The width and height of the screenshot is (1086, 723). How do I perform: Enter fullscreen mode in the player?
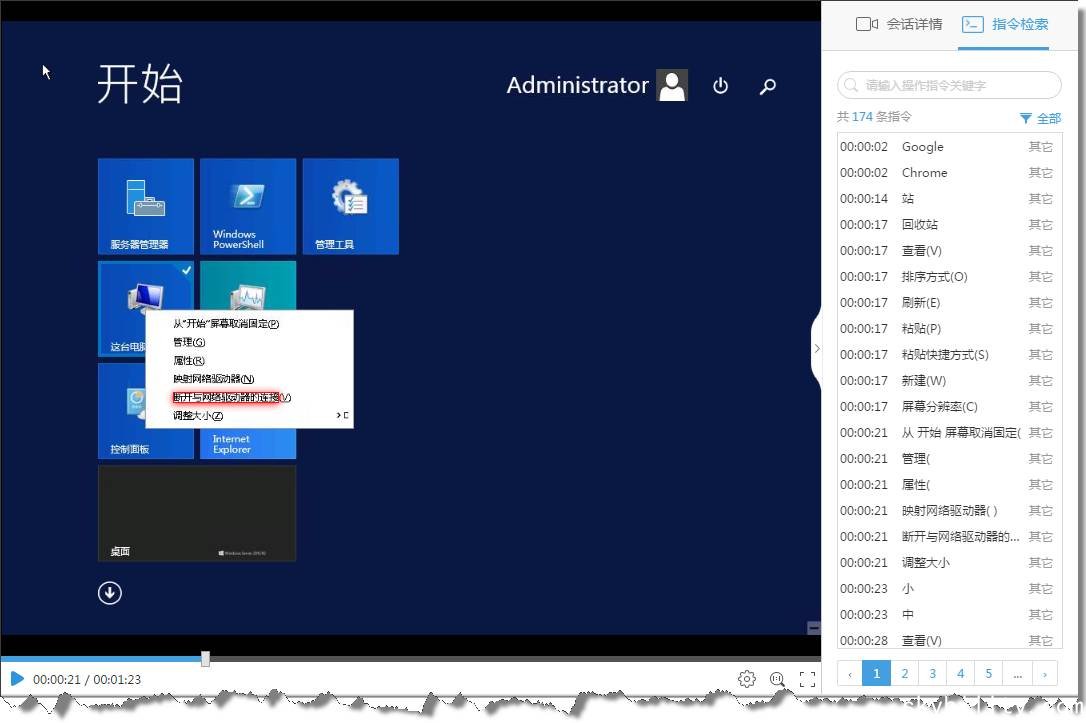point(807,679)
